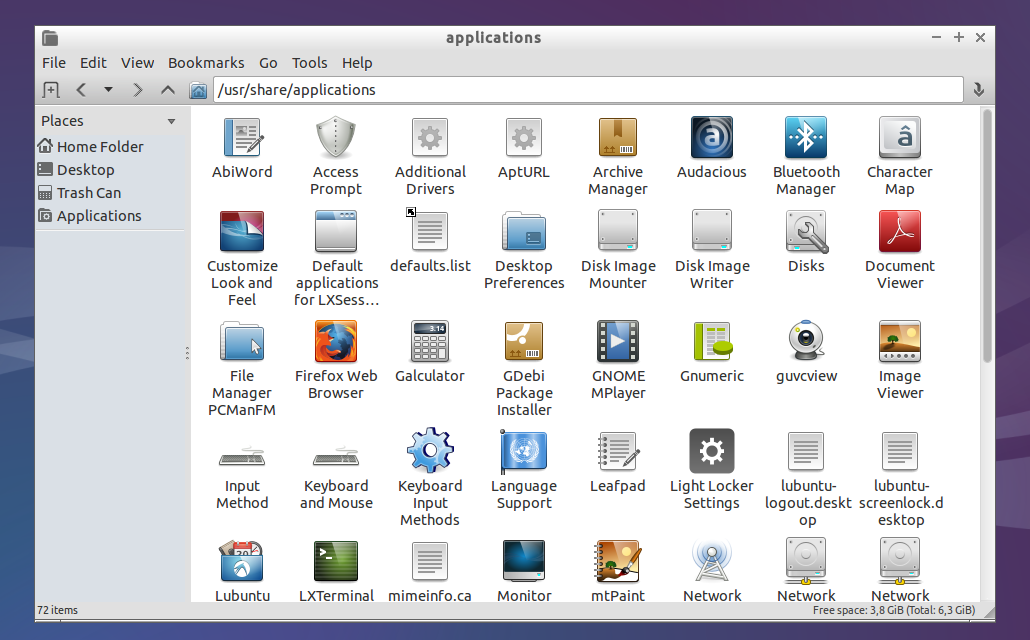Select the mimeinfo.cache file icon
This screenshot has height=640, width=1030.
[430, 560]
